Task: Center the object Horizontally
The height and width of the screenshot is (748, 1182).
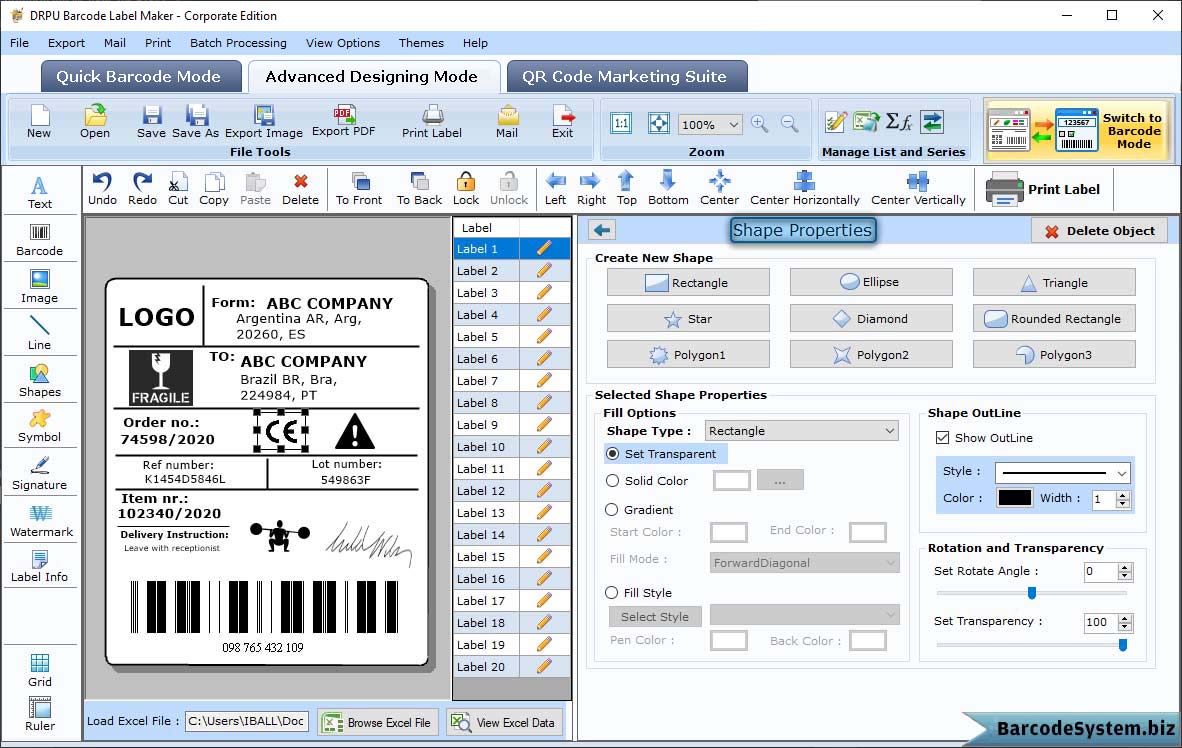Action: click(x=804, y=189)
